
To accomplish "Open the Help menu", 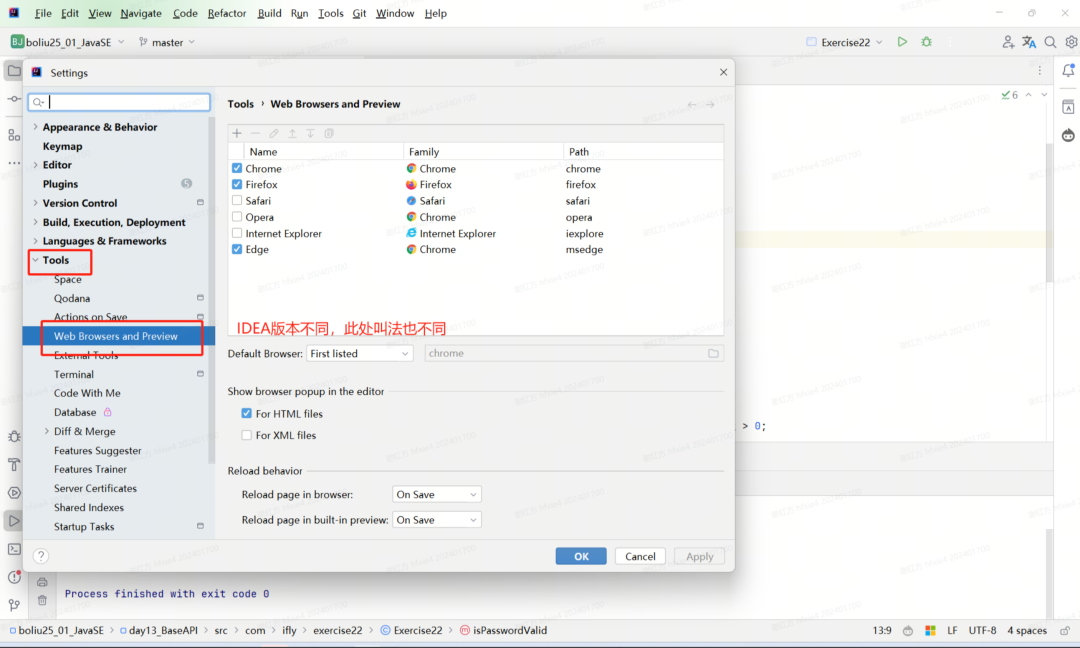I will (435, 13).
